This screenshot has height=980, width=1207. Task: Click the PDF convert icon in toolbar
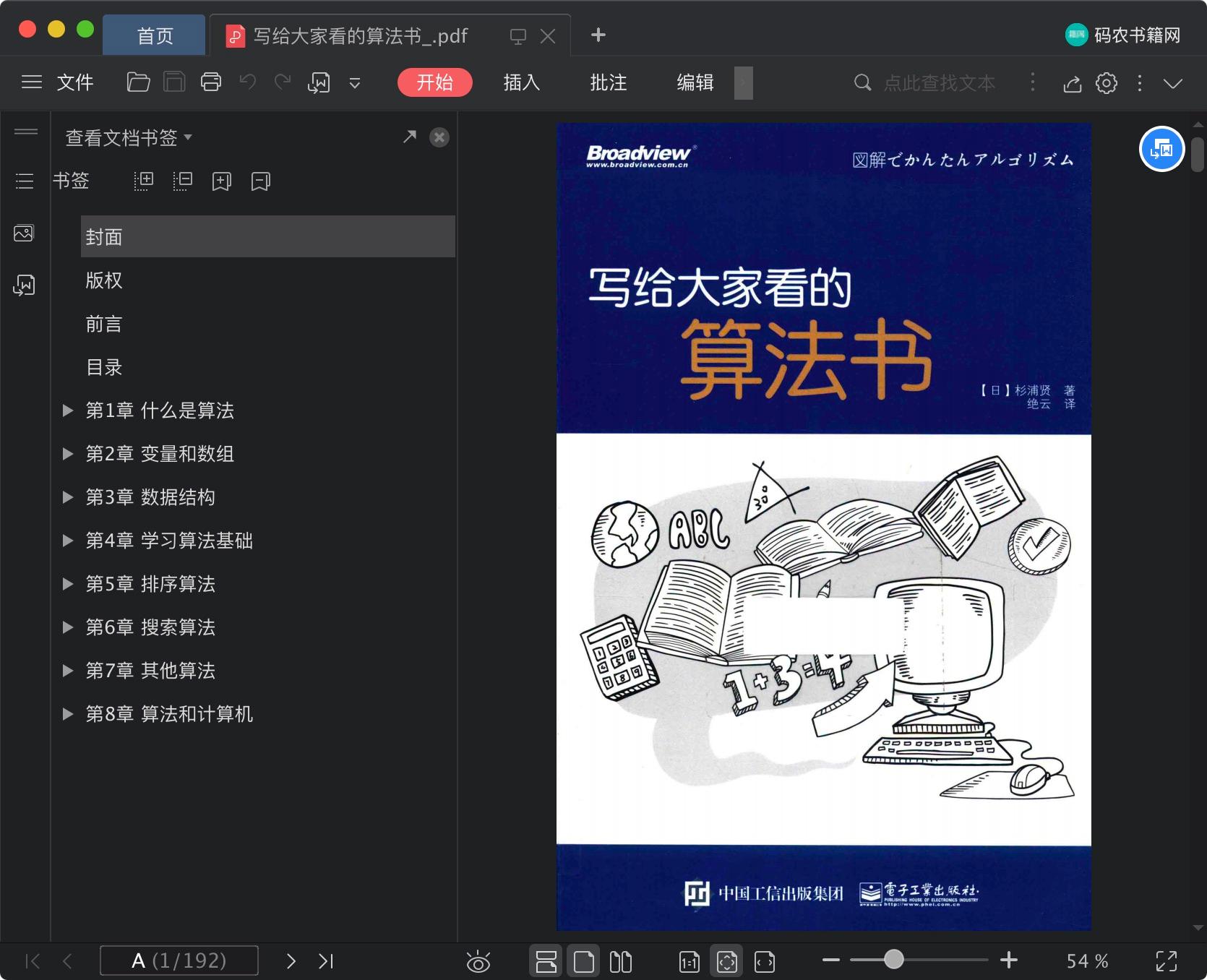[319, 82]
